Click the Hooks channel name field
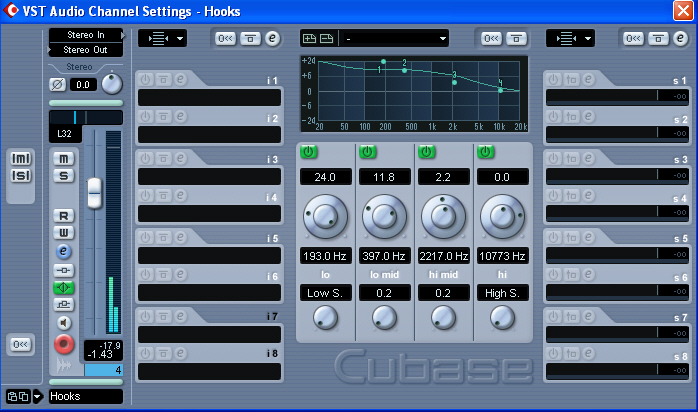 [x=86, y=396]
